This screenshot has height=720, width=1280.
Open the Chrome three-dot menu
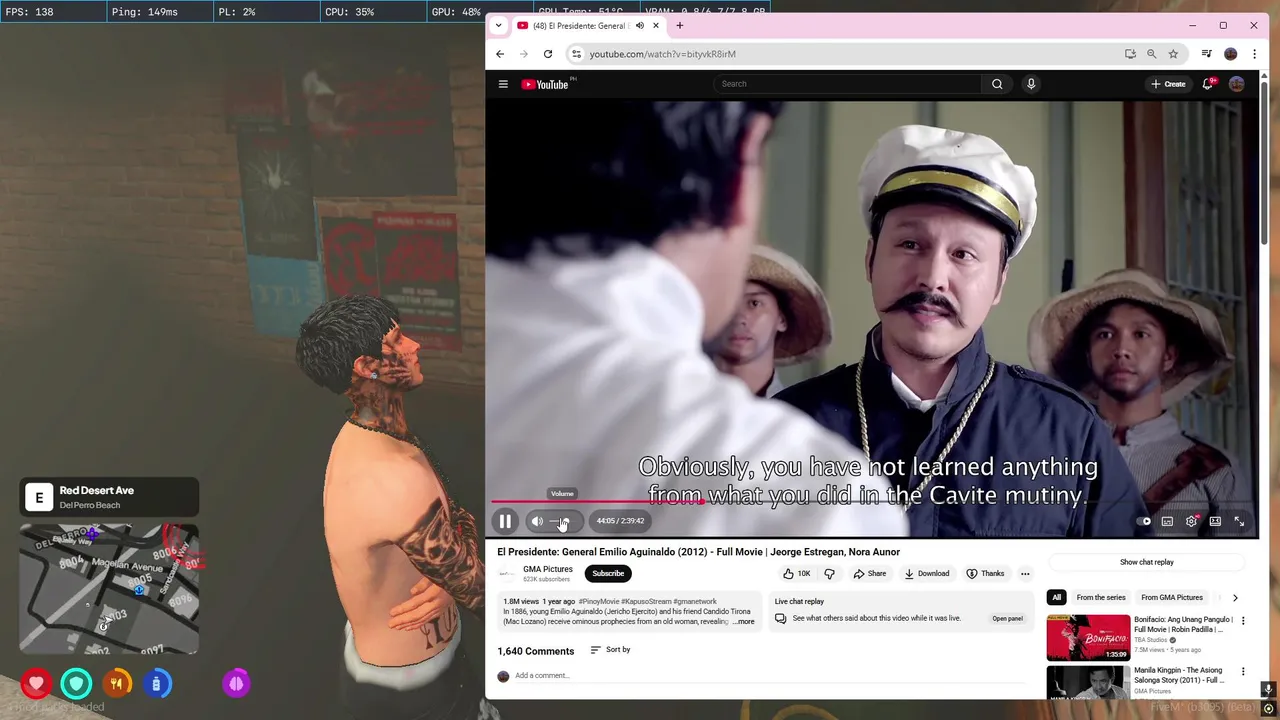tap(1254, 54)
